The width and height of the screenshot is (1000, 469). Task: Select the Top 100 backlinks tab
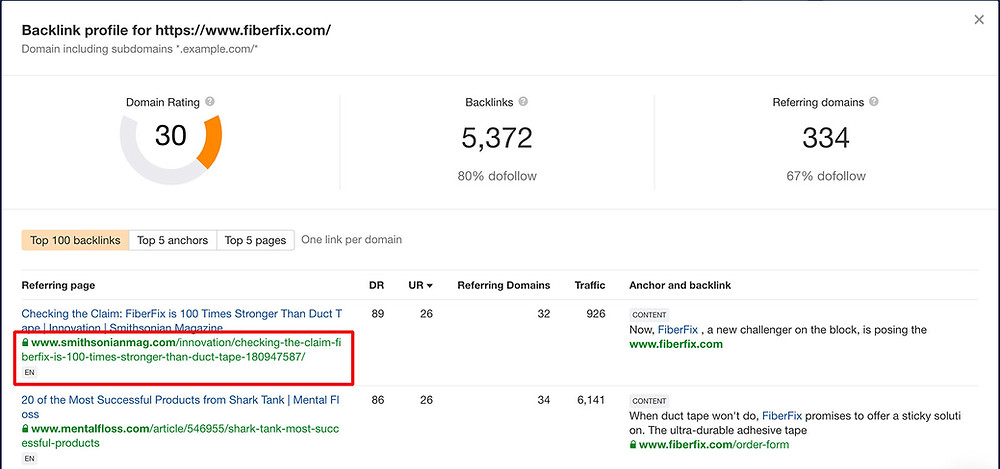pyautogui.click(x=75, y=241)
